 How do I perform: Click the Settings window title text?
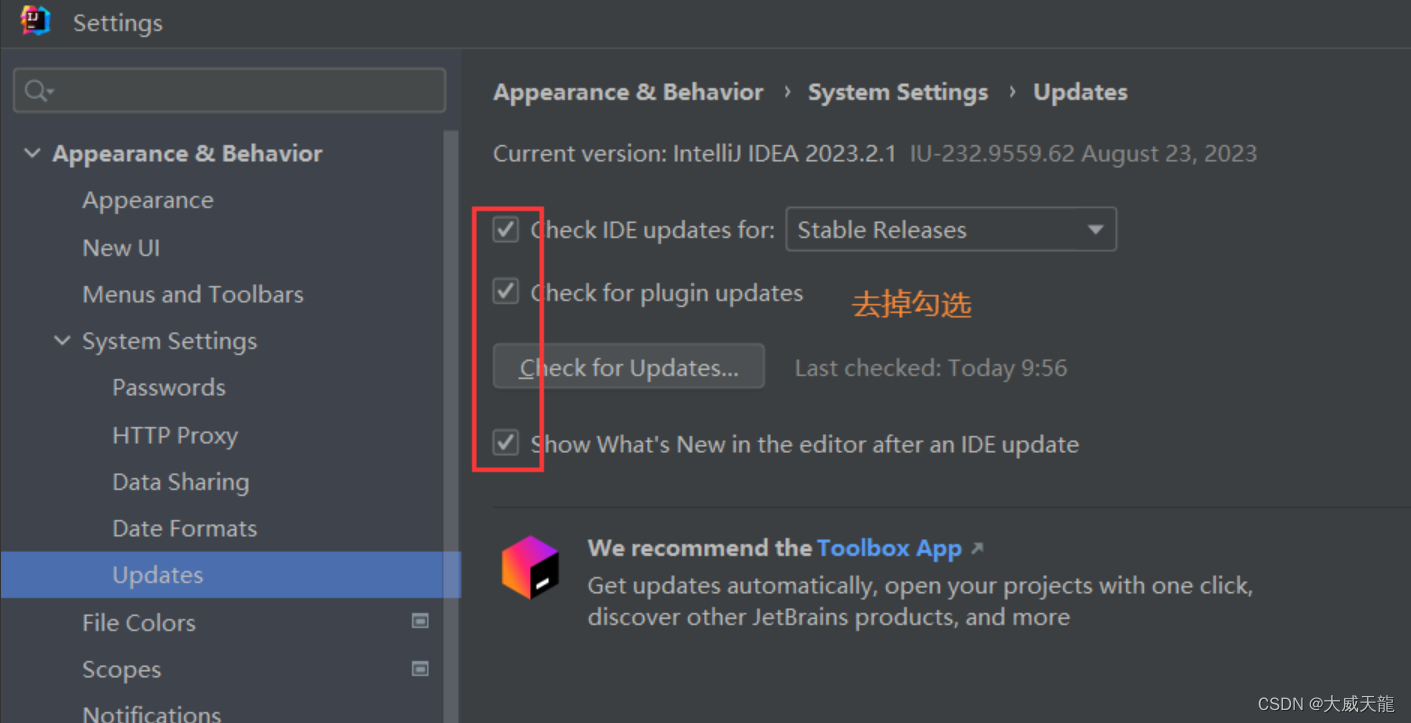point(118,22)
